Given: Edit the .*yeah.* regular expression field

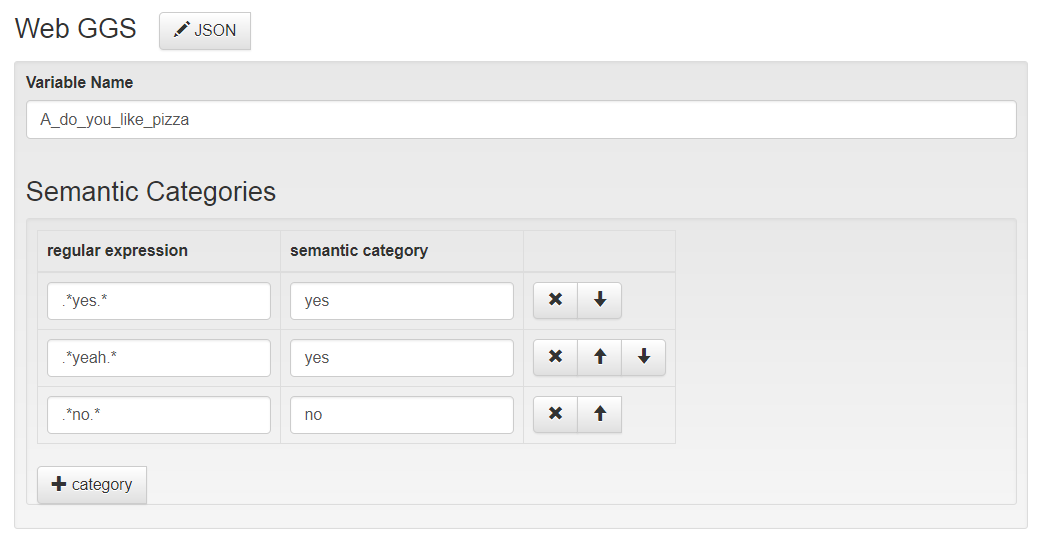Looking at the screenshot, I should coord(159,358).
